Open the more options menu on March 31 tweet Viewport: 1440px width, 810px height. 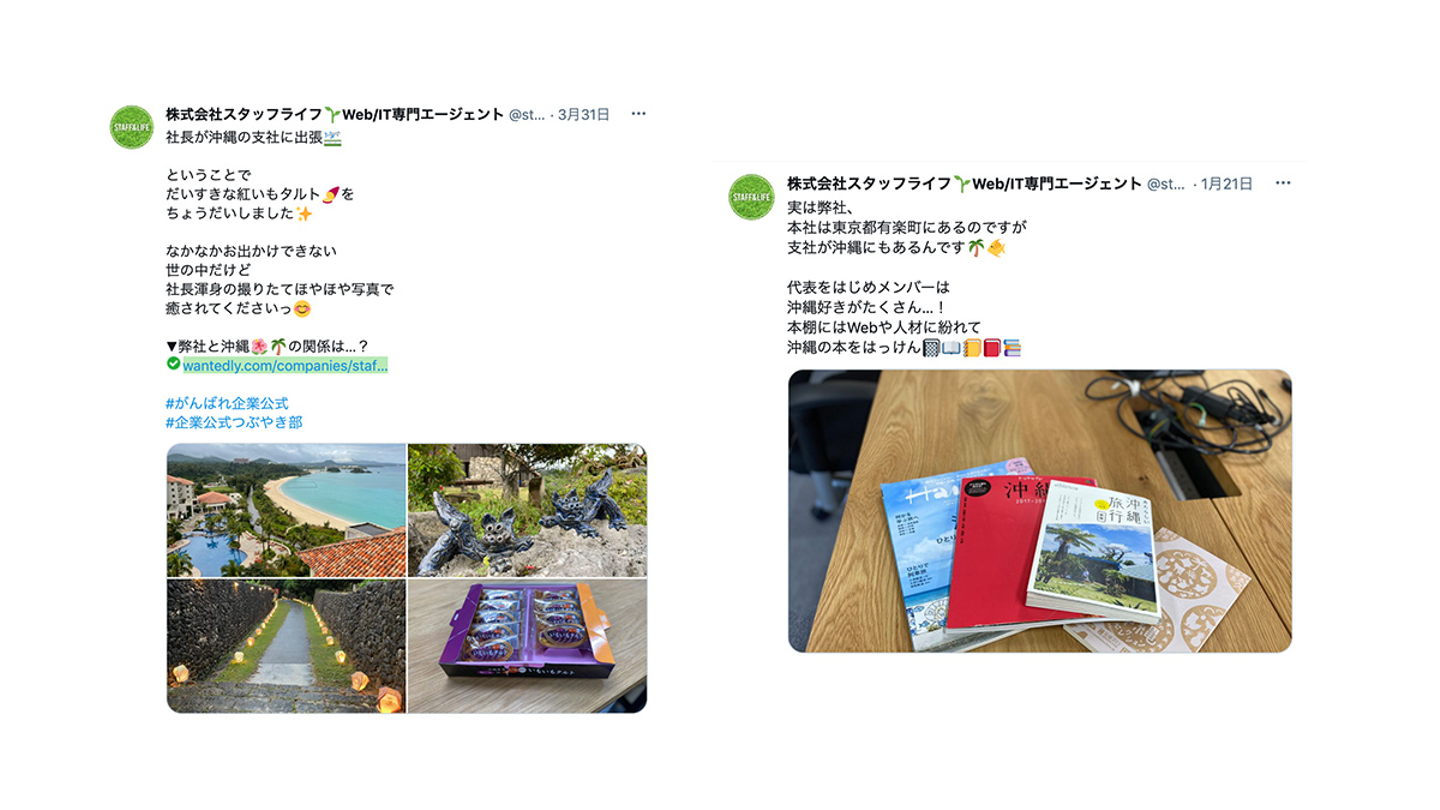point(638,114)
